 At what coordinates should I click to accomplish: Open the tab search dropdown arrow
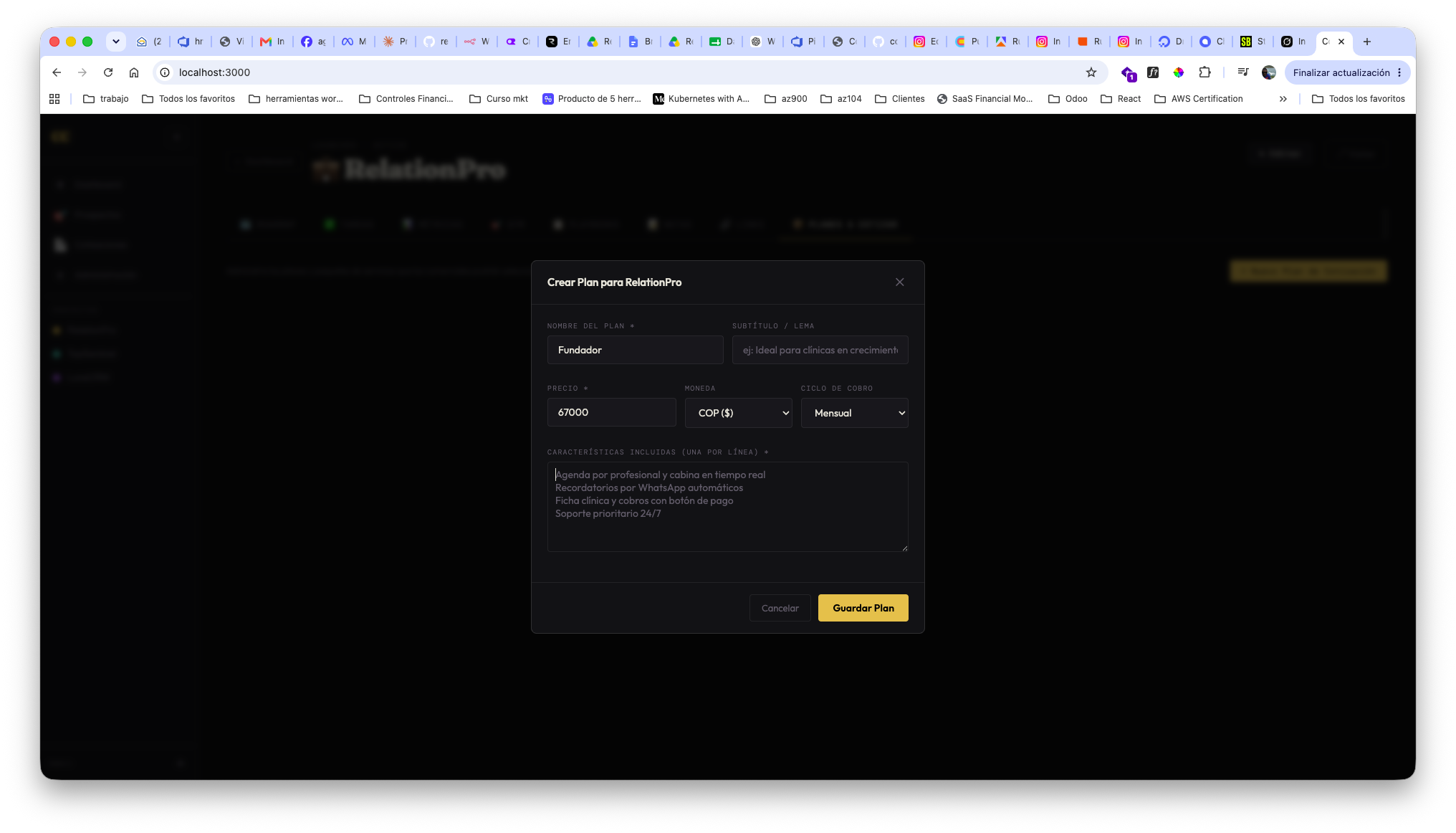[116, 42]
